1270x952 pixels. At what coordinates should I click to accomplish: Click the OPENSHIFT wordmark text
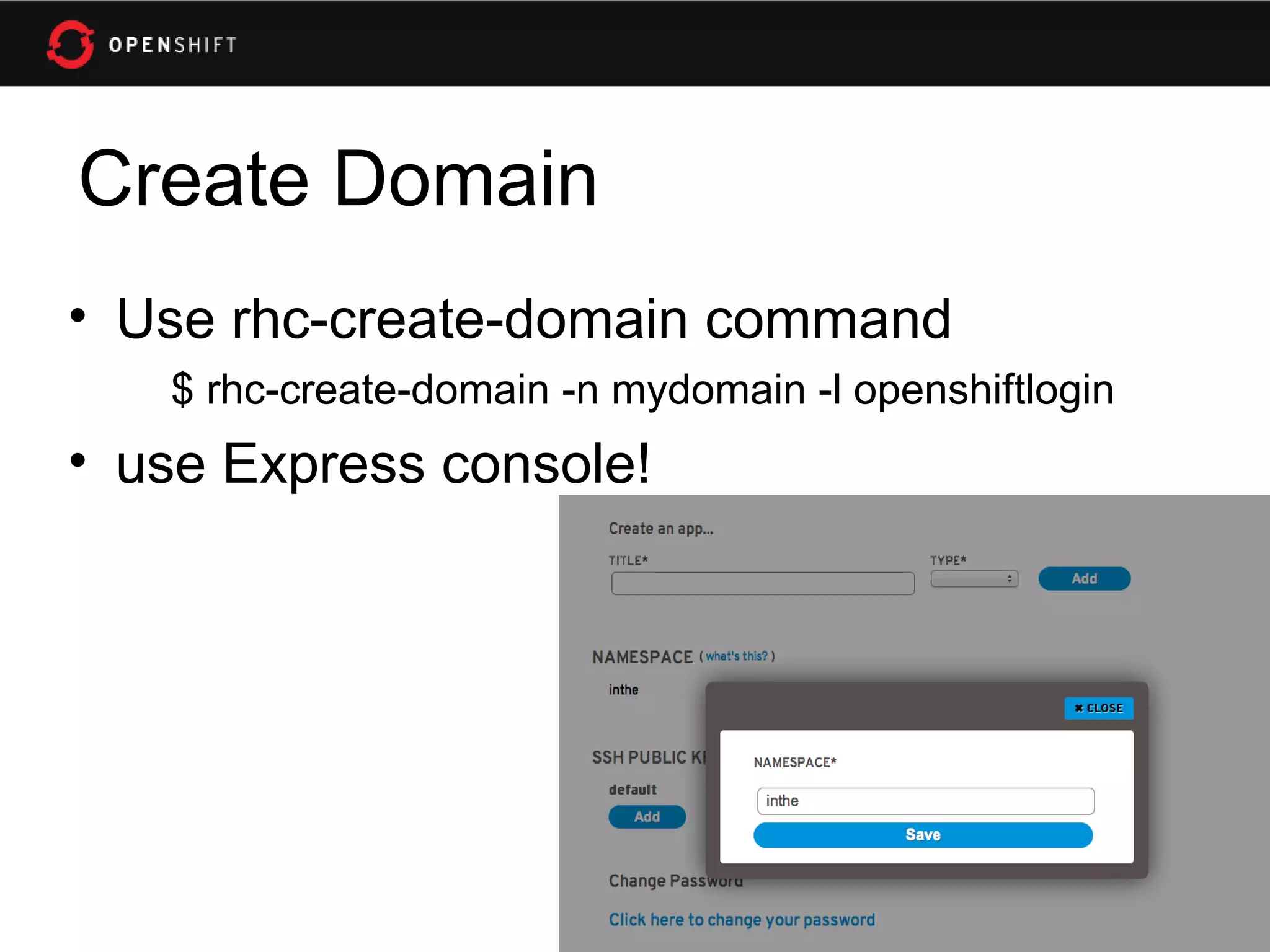click(x=172, y=45)
